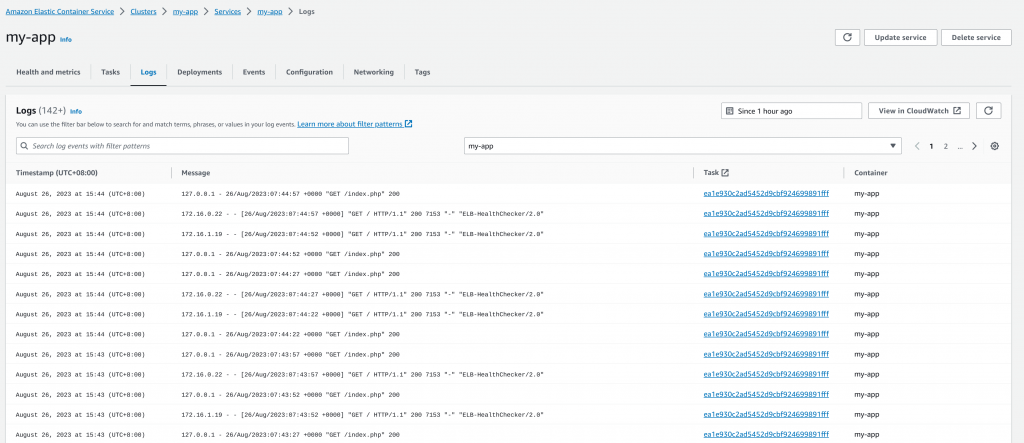Open the Deployments tab
Screen dimensions: 1024x443
[x=199, y=73]
